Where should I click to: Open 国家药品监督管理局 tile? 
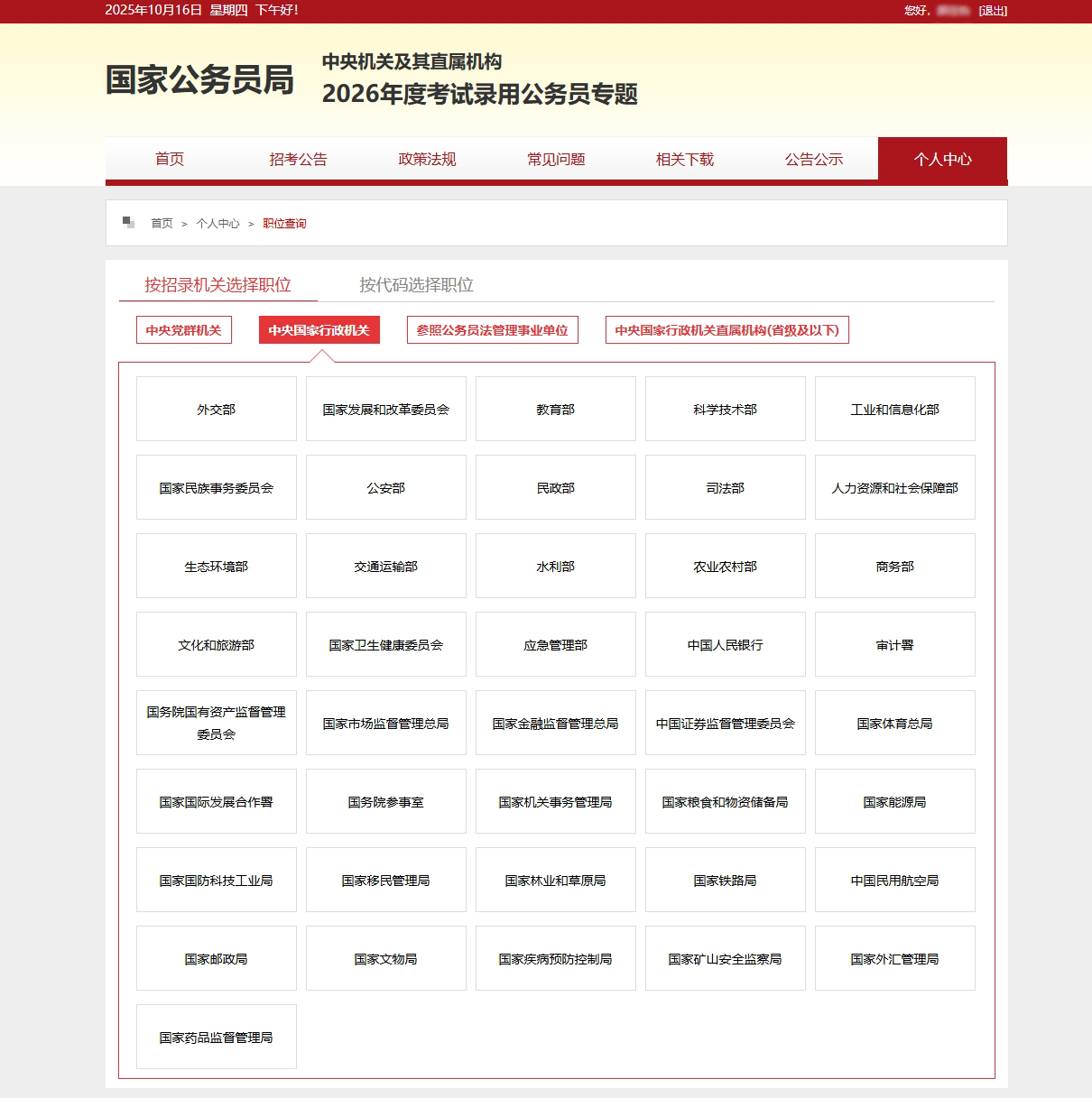click(x=217, y=1038)
